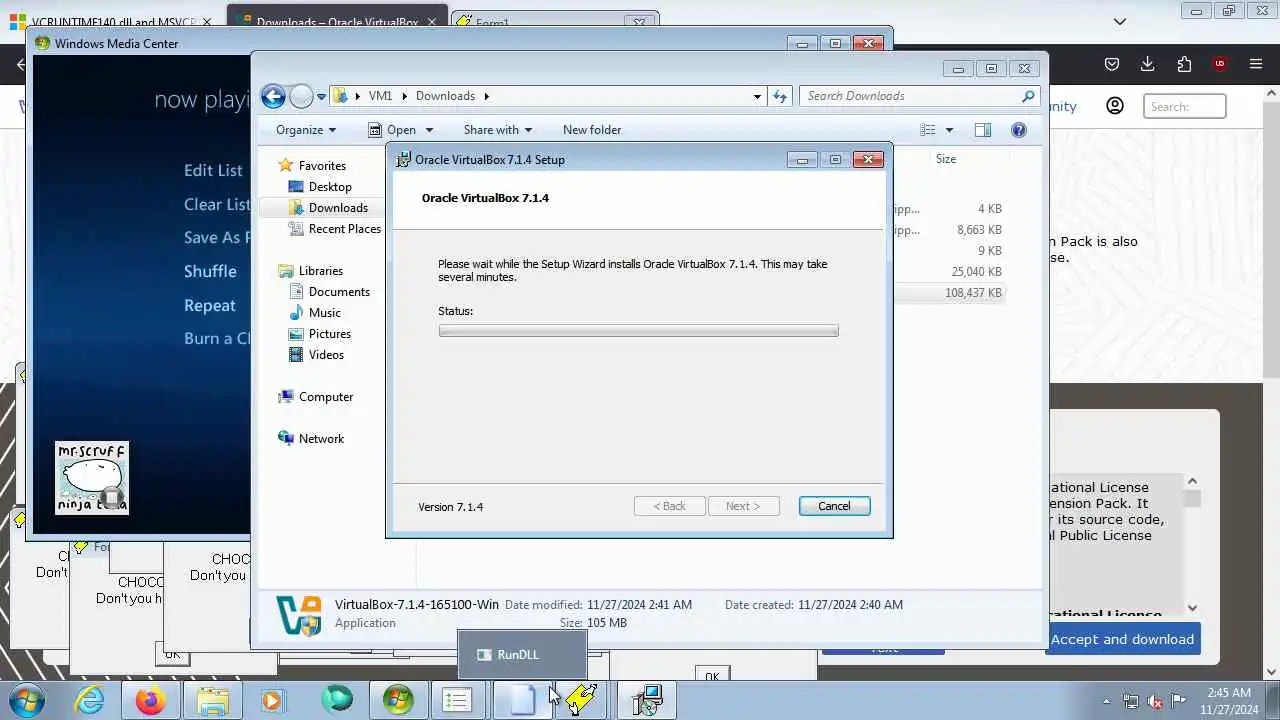Click Cancel in VirtualBox Setup
Screen dimensions: 1280x720
pos(834,506)
